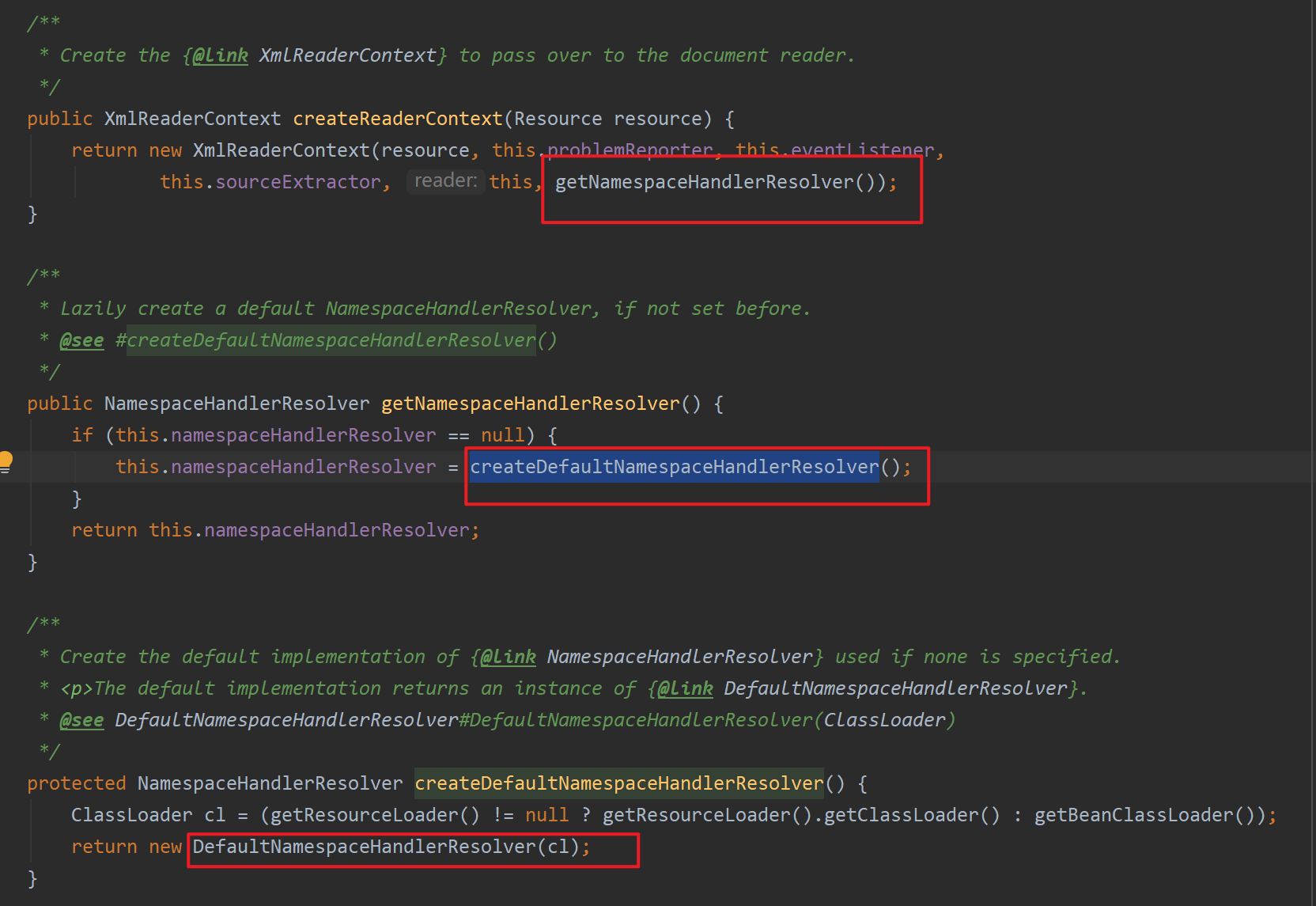Screen dimensions: 1316x906
Task: Click the eventListener field reference
Action: click(x=862, y=150)
